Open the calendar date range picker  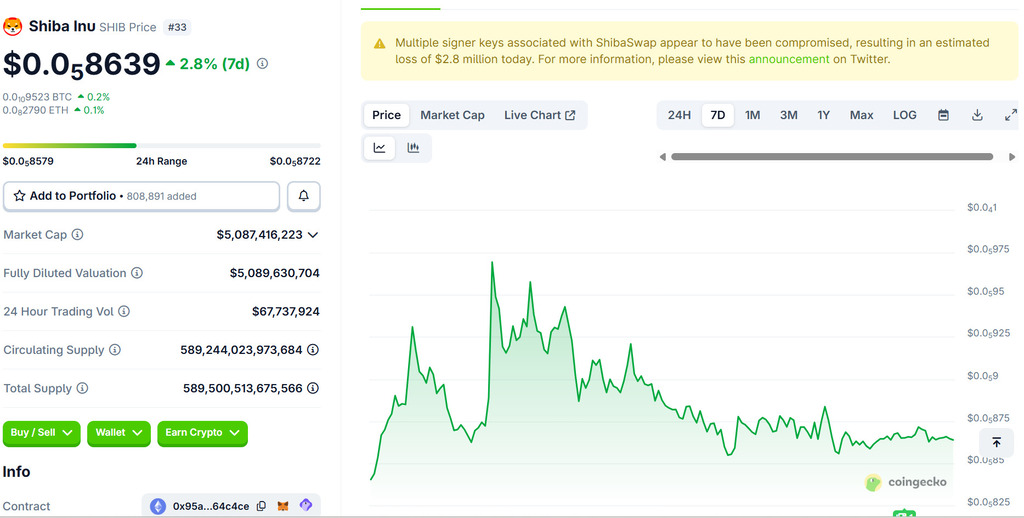point(943,115)
